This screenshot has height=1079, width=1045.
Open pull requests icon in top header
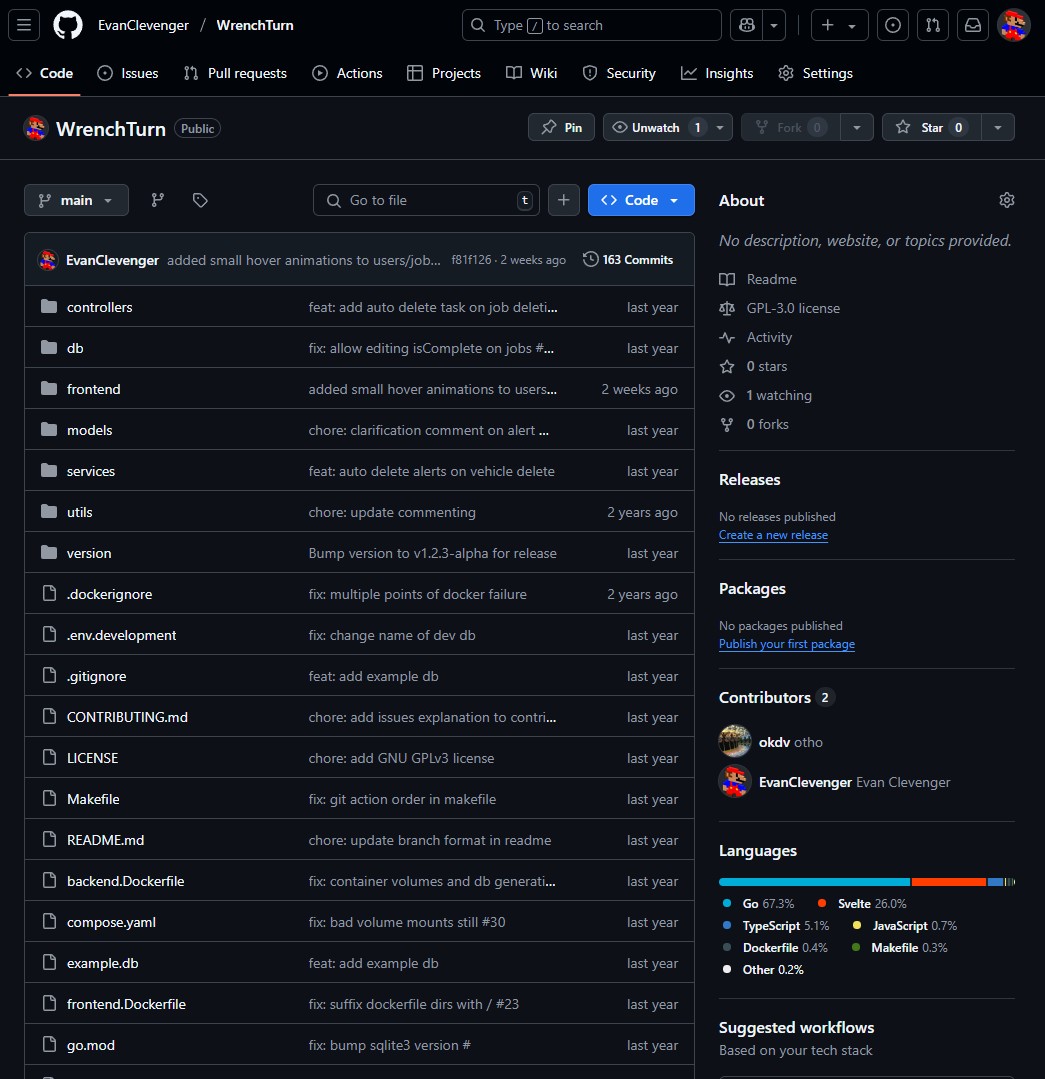(x=932, y=25)
